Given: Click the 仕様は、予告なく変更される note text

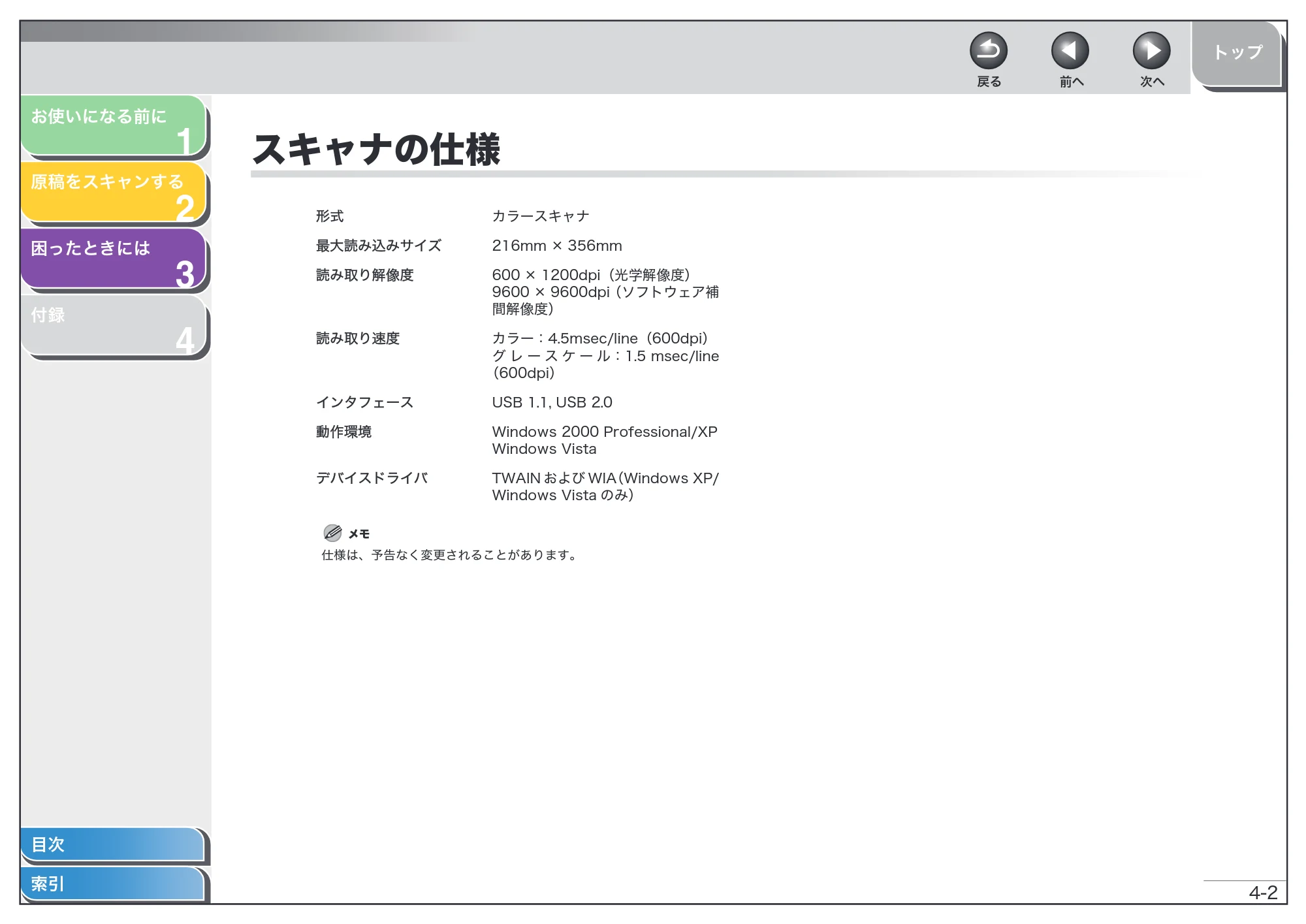Looking at the screenshot, I should coord(449,555).
